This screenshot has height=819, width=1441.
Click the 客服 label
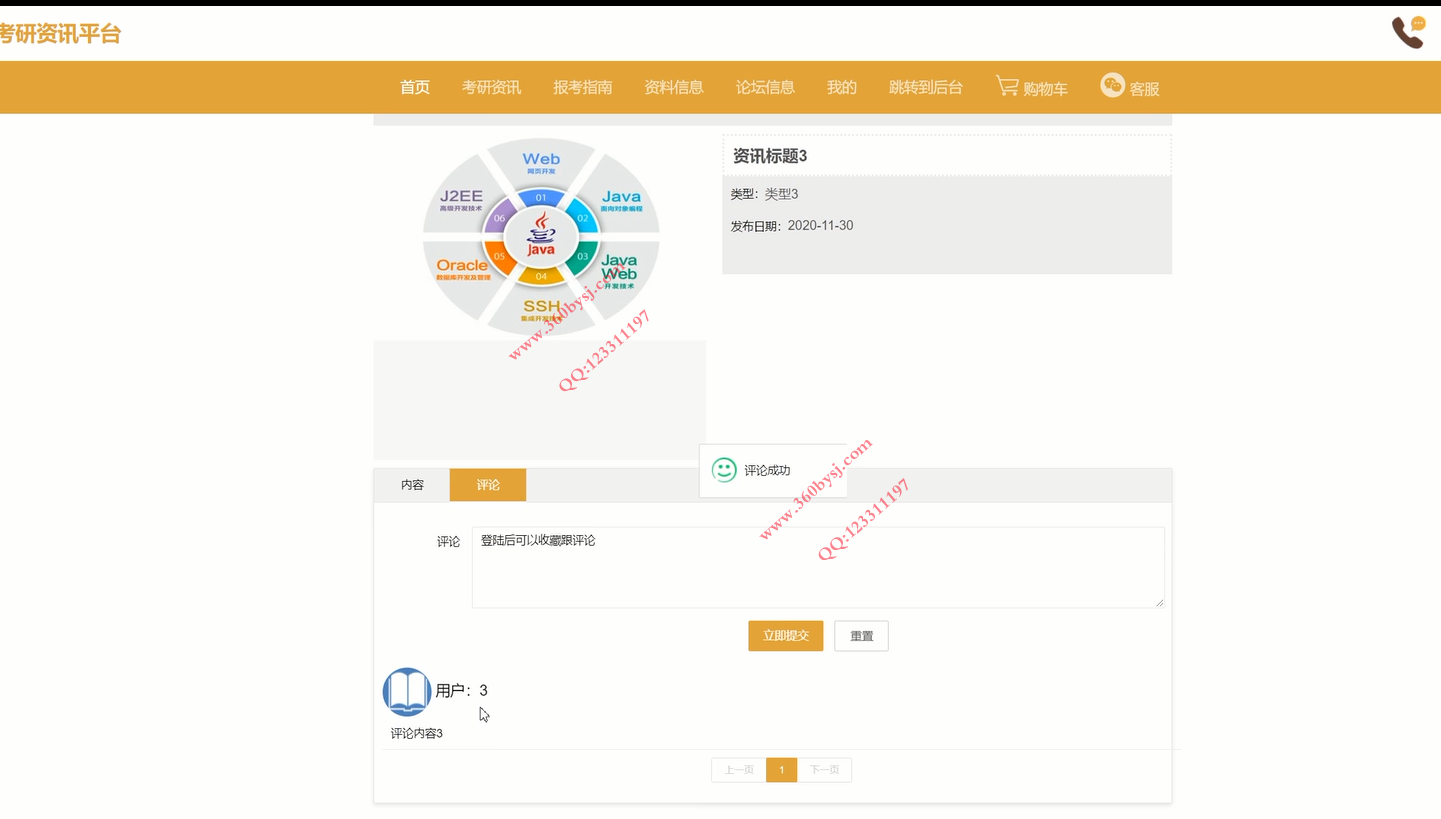point(1144,89)
